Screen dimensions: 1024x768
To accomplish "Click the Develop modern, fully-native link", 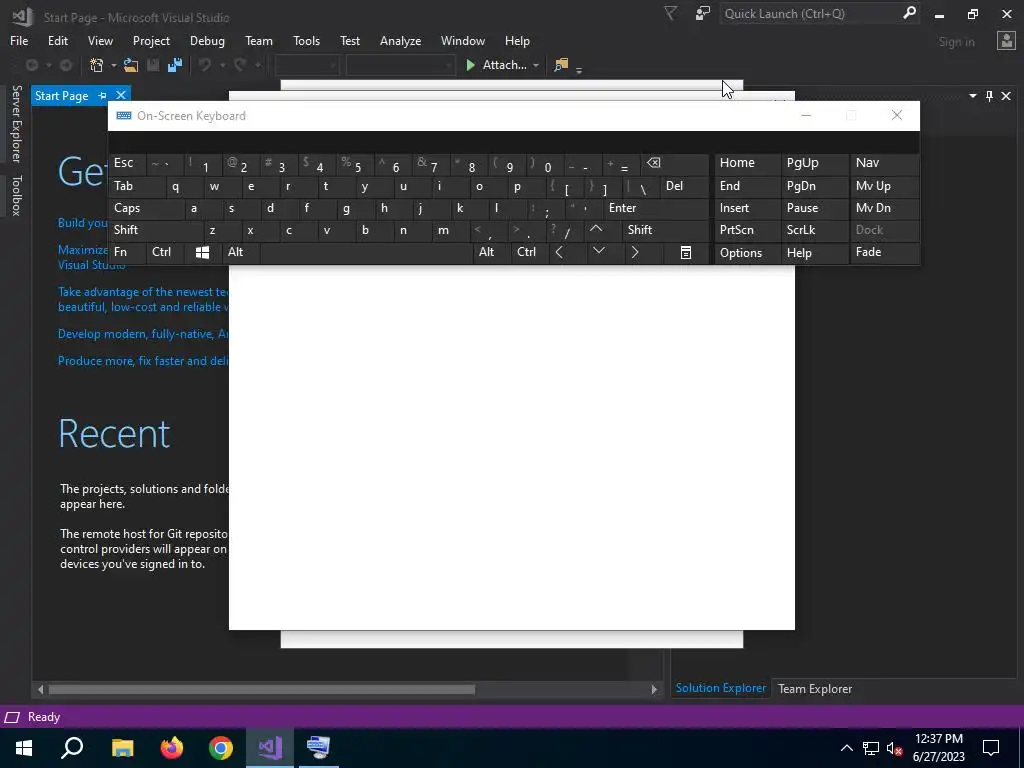I will coord(143,334).
